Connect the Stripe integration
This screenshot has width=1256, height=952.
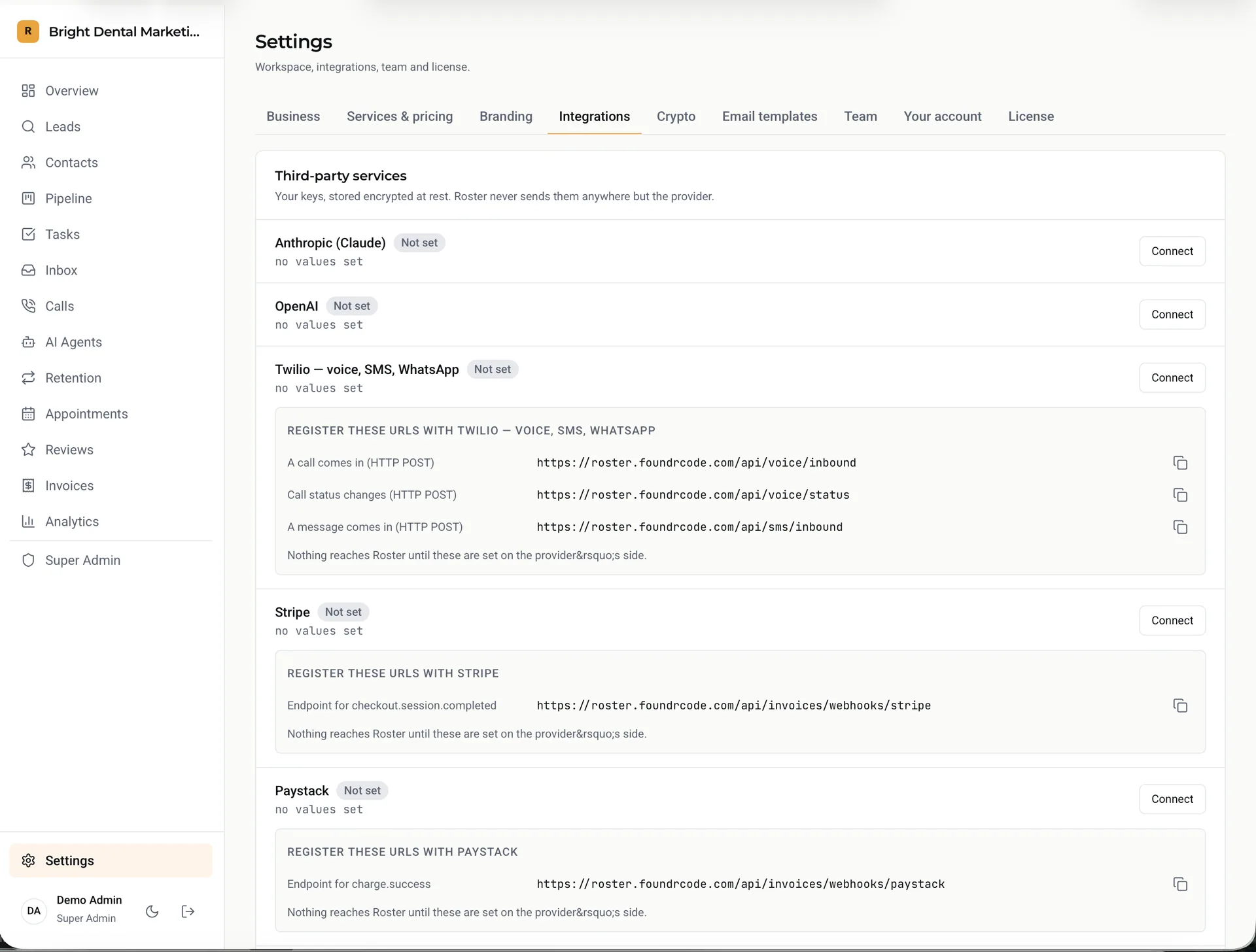click(1172, 620)
